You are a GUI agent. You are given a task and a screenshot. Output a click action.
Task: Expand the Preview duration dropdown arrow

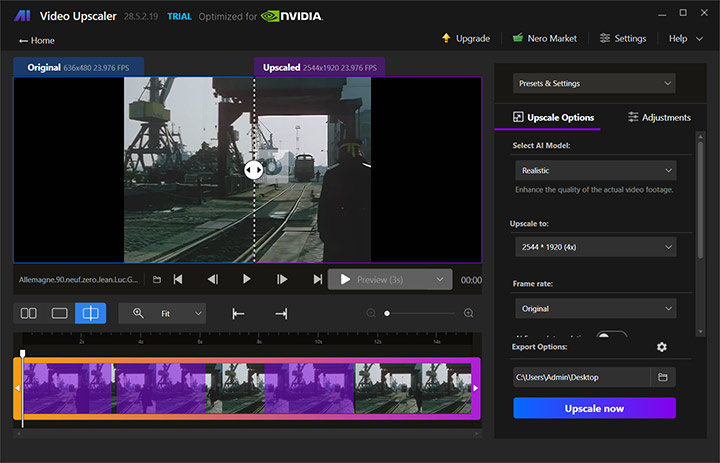point(439,280)
